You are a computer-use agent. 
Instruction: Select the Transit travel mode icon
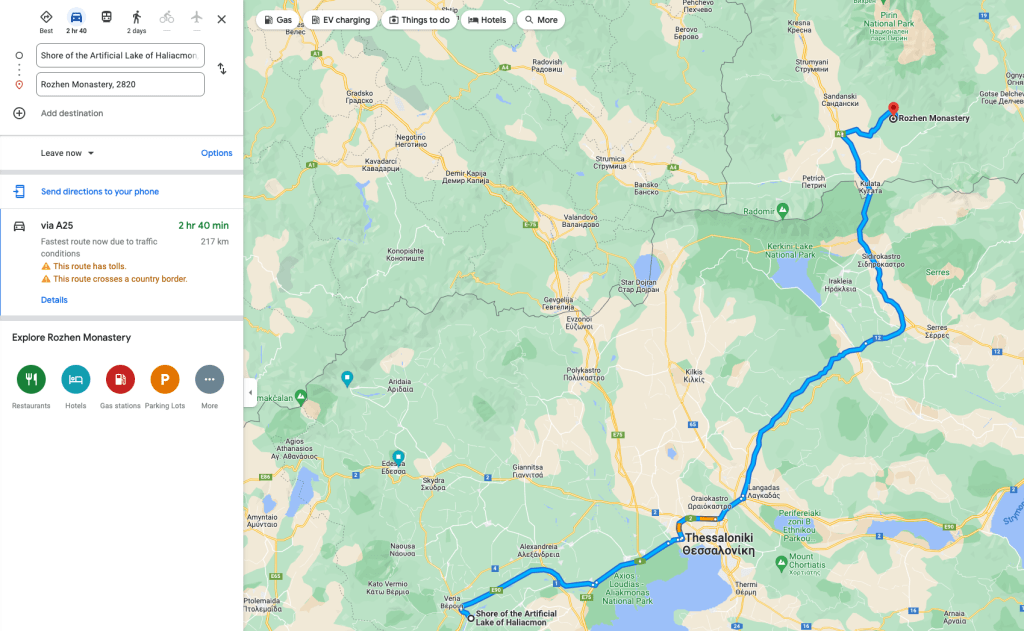(x=106, y=18)
